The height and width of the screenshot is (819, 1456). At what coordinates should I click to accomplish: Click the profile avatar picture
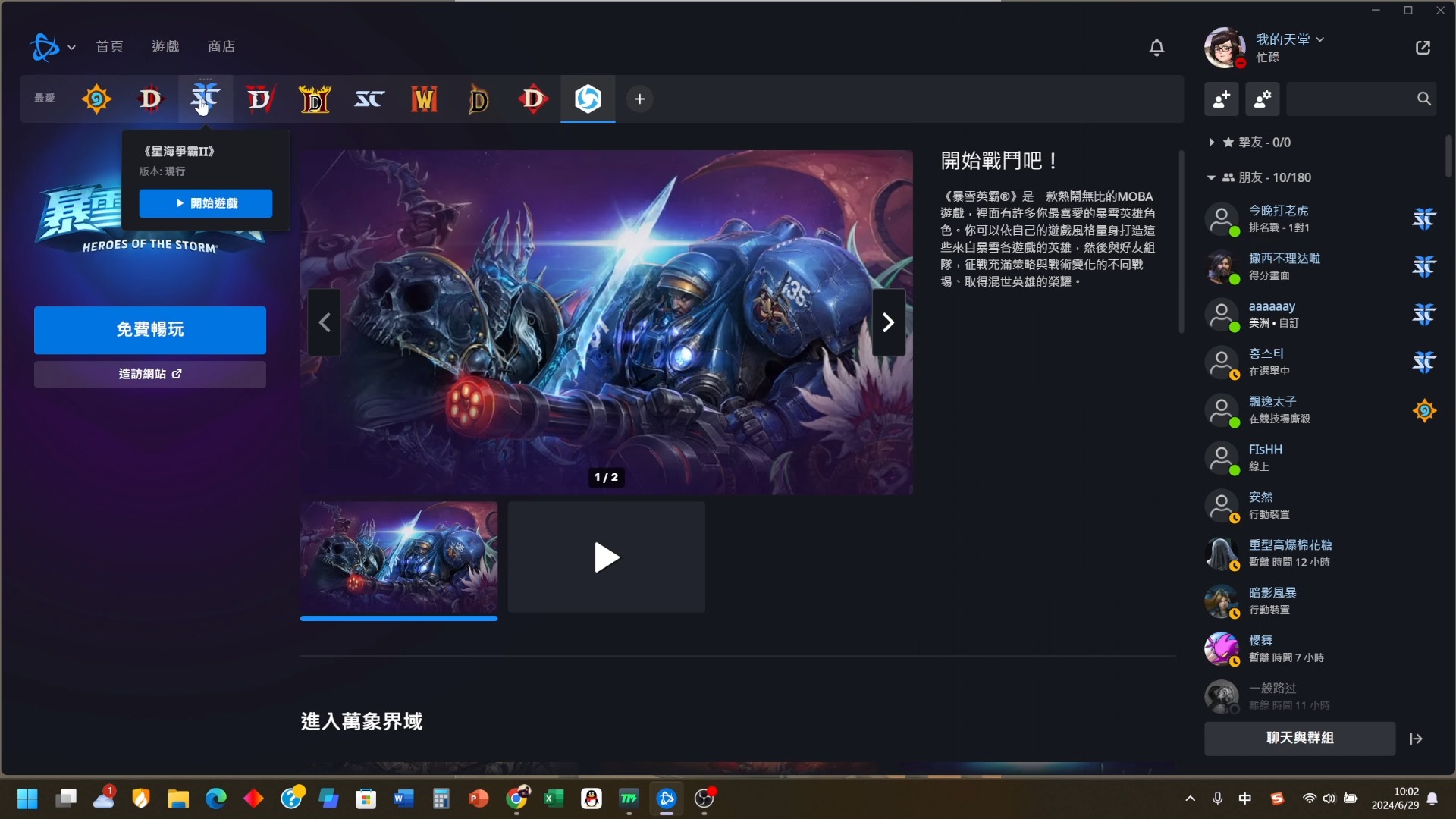pyautogui.click(x=1224, y=48)
